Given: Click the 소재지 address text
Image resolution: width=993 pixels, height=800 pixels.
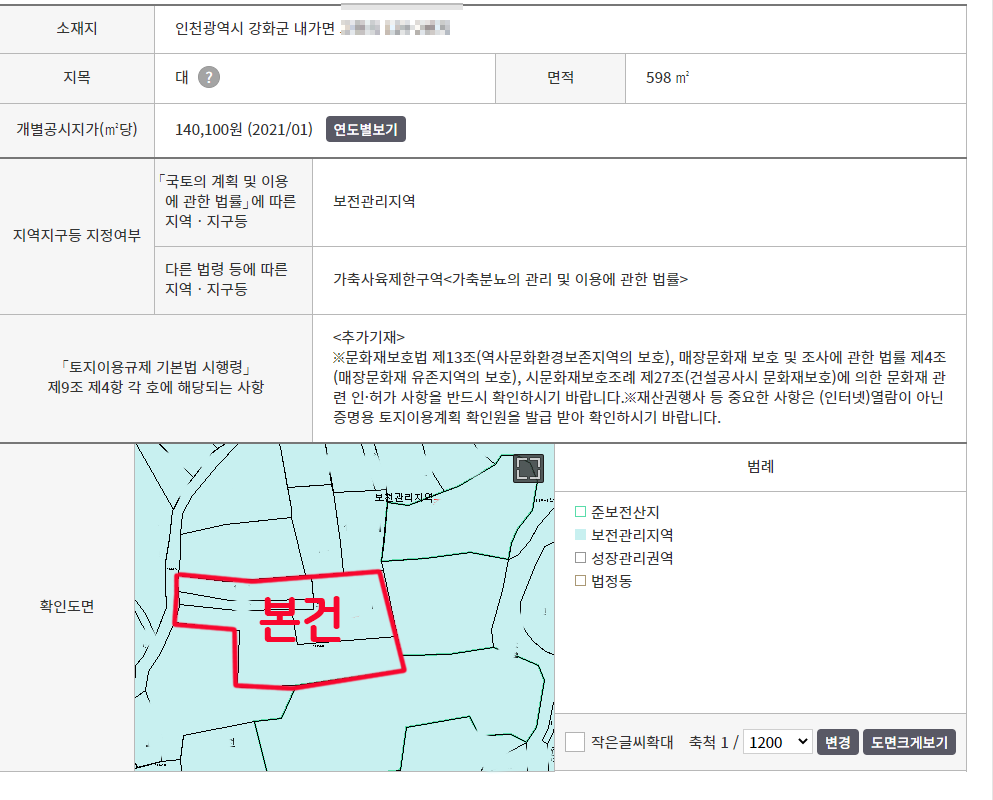Looking at the screenshot, I should click(312, 27).
